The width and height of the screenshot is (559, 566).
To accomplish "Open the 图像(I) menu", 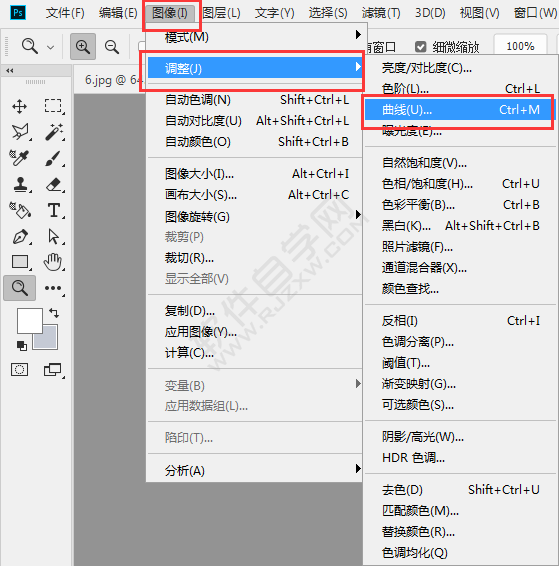I will click(170, 13).
